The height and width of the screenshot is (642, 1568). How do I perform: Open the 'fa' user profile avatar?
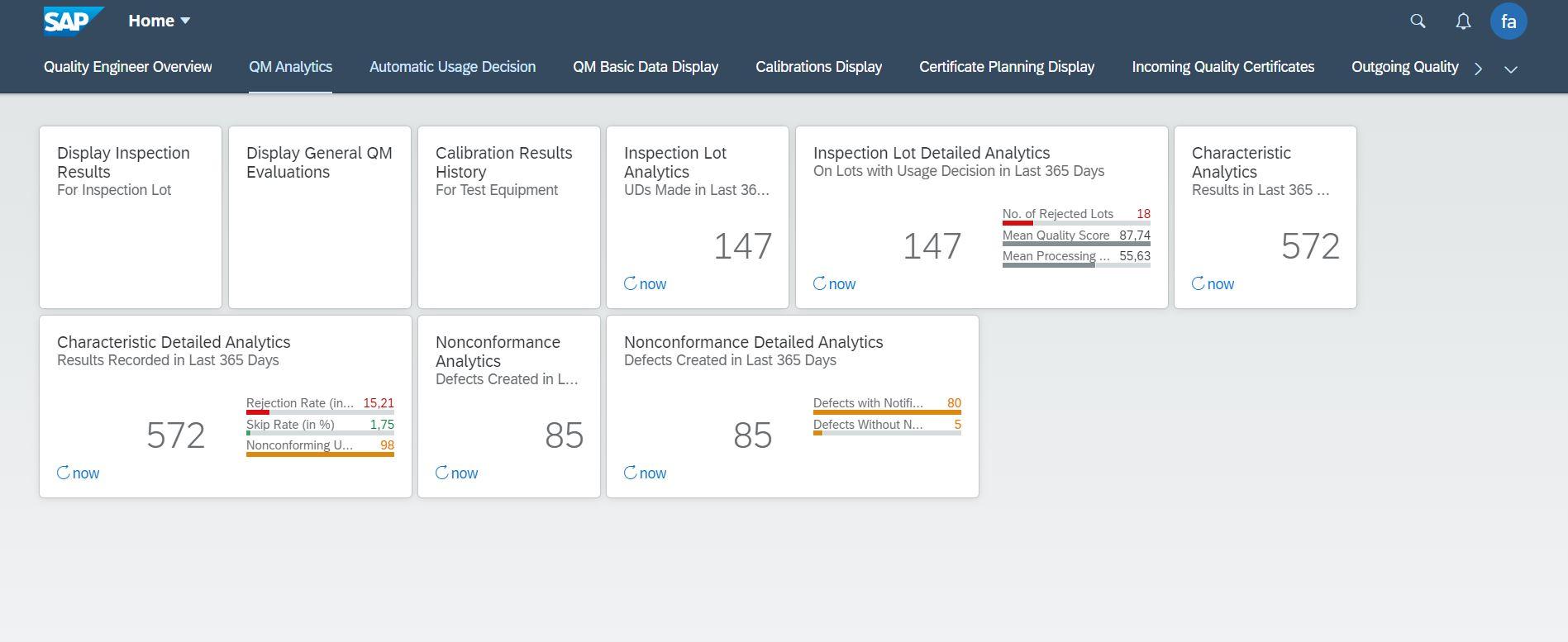[x=1508, y=21]
